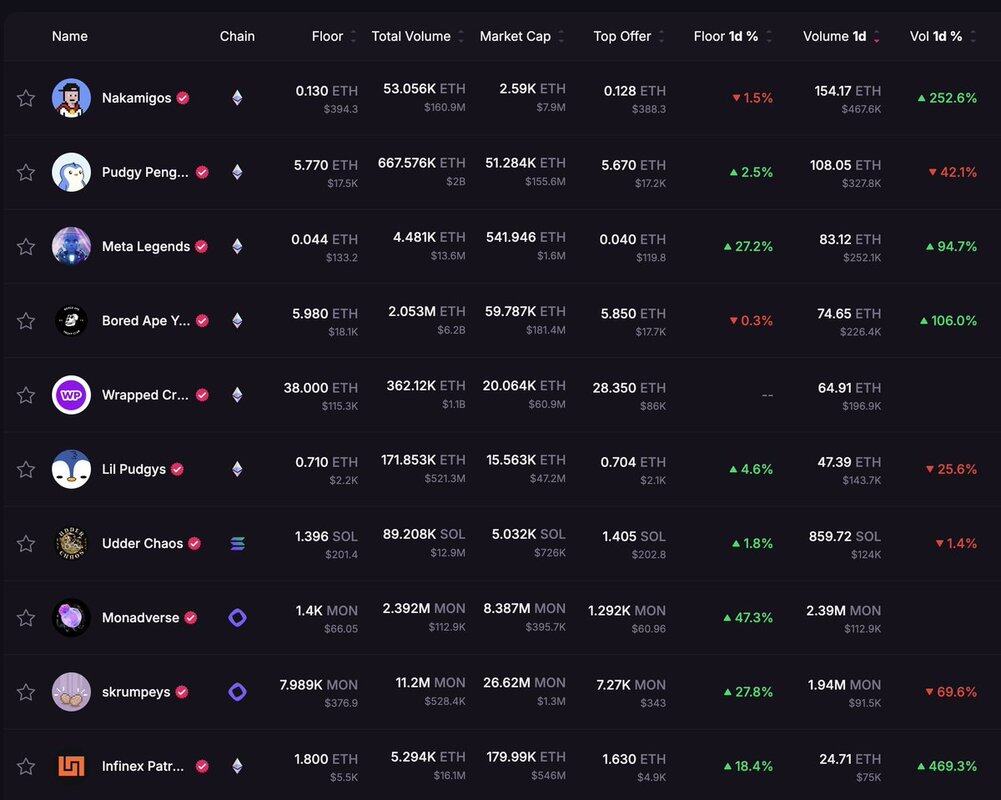Click the Udder Chaos Solana chain icon
The height and width of the screenshot is (800, 1001).
tap(237, 544)
